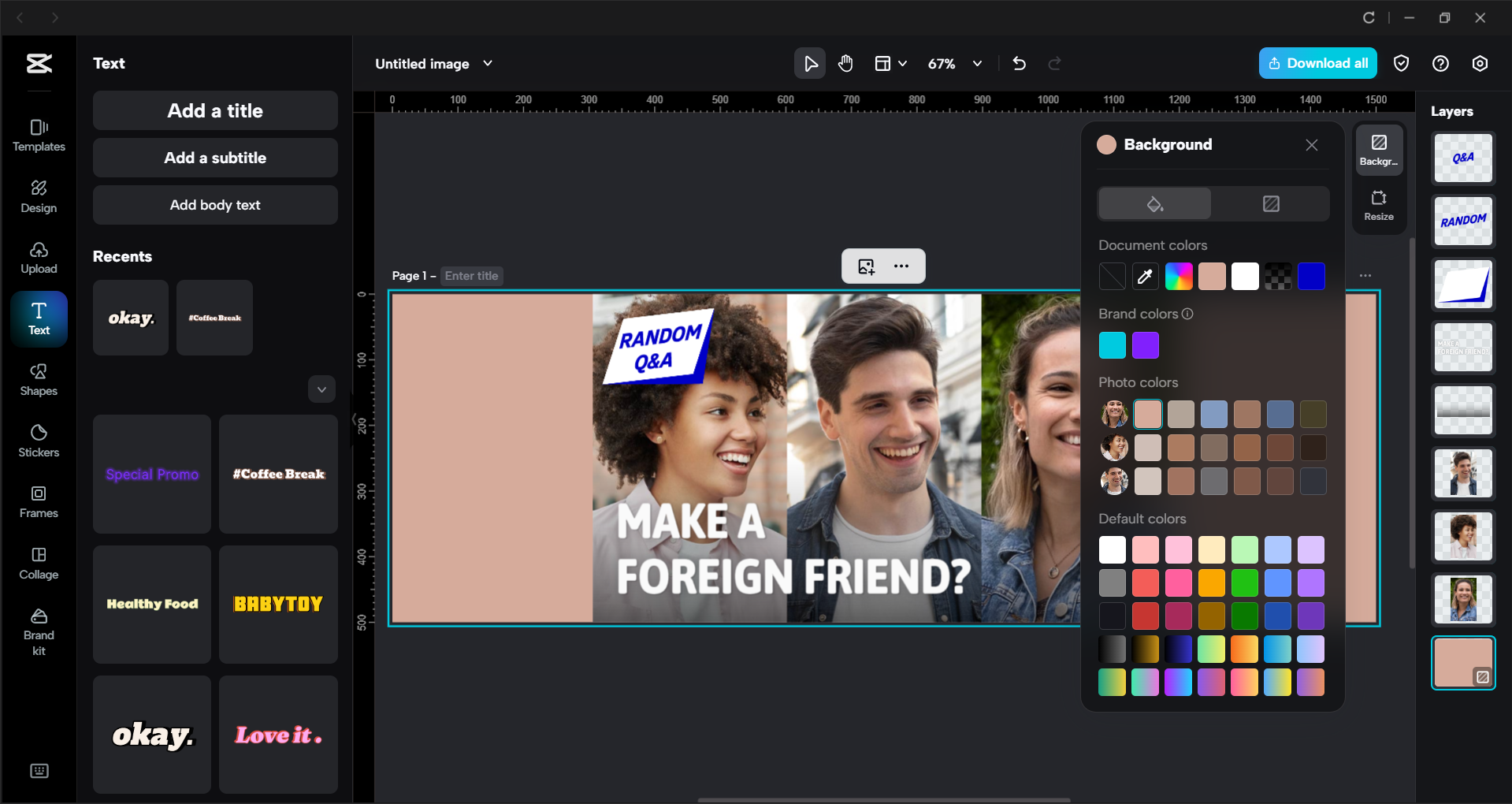1512x804 pixels.
Task: Pick the eyedropper color tool
Action: point(1145,277)
